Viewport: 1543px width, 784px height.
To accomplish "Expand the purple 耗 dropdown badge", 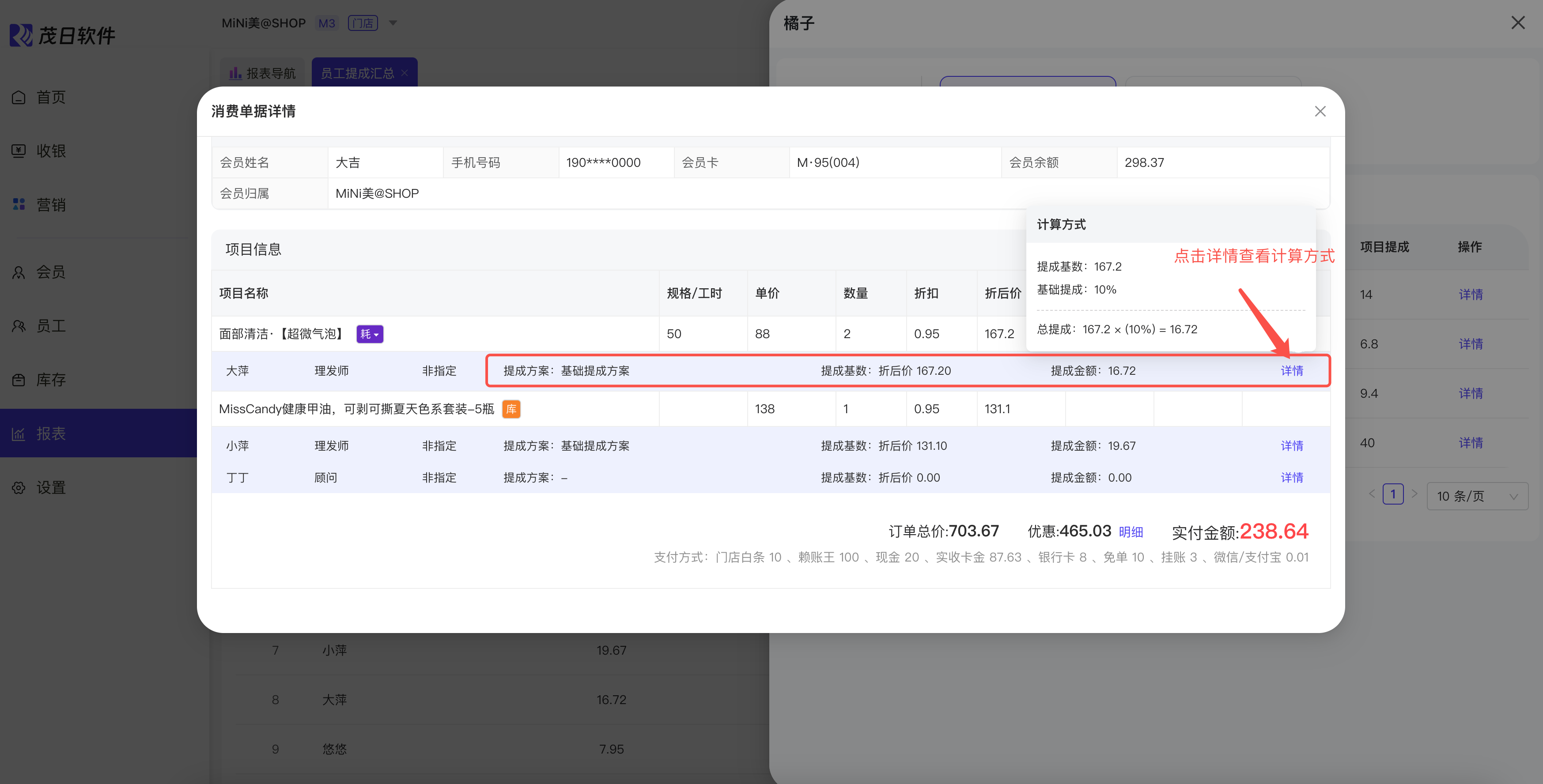I will (x=370, y=334).
